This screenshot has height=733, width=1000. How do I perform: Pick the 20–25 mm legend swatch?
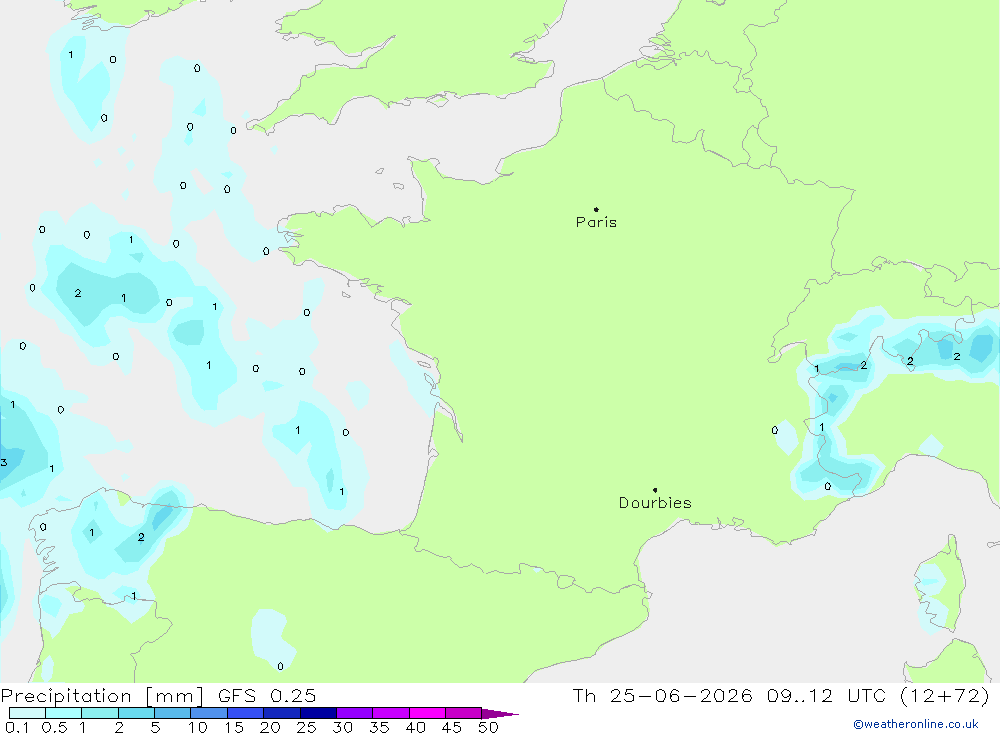(x=281, y=713)
